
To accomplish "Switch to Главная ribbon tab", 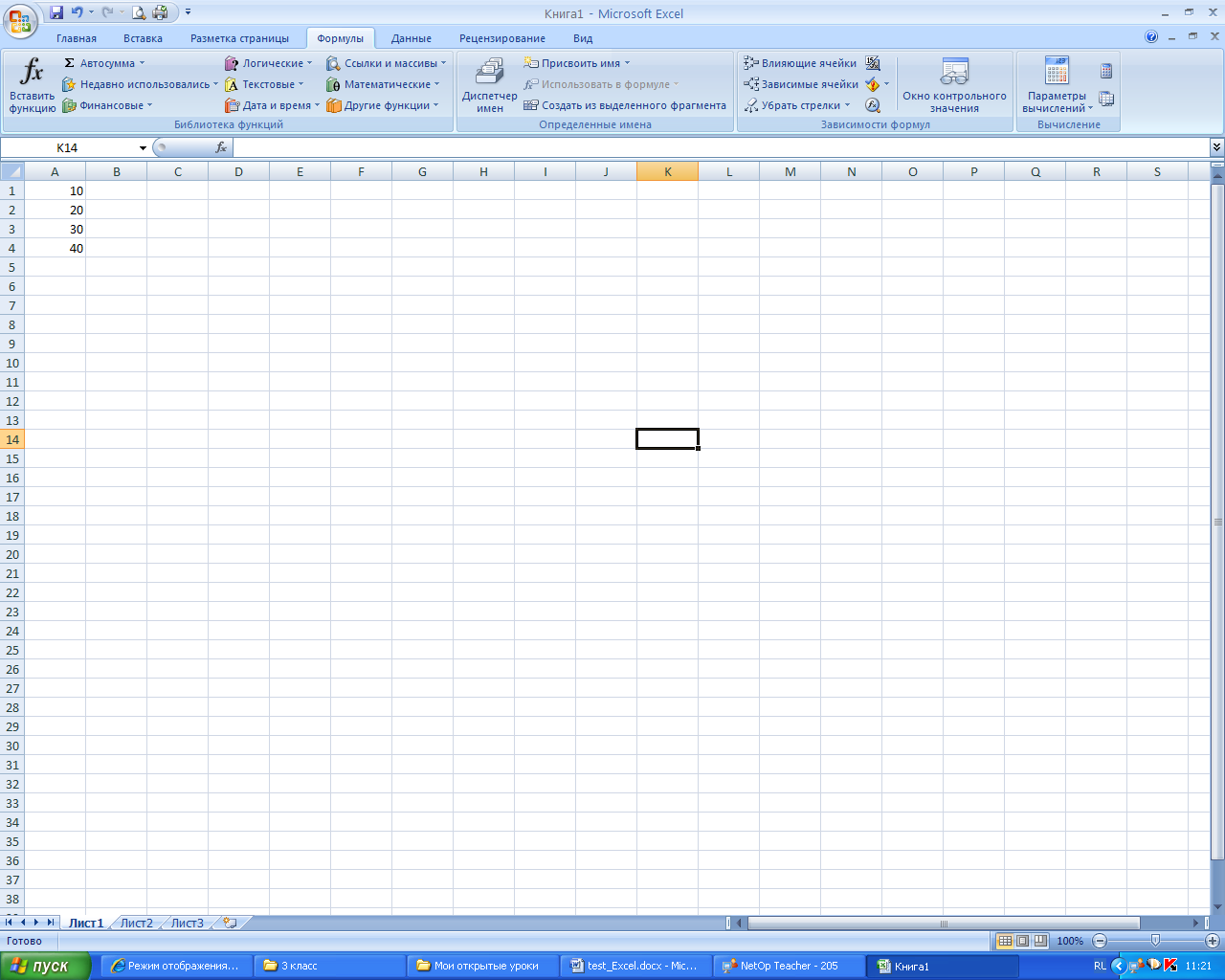I will (x=77, y=38).
